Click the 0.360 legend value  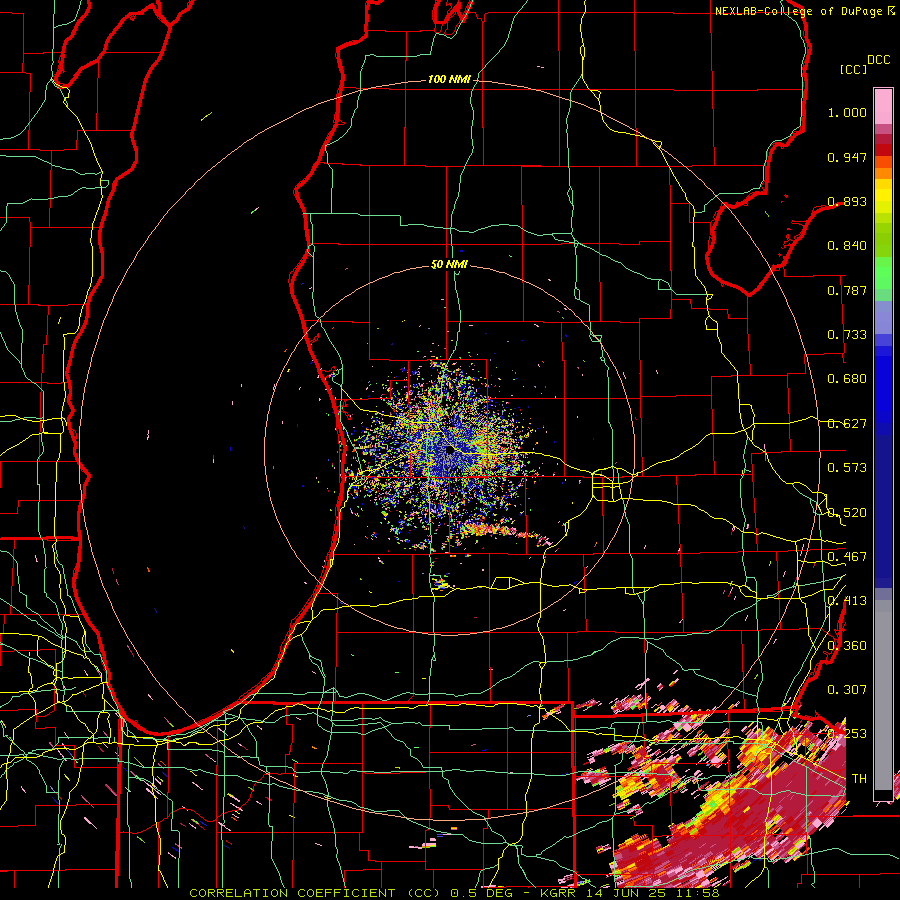pyautogui.click(x=847, y=646)
